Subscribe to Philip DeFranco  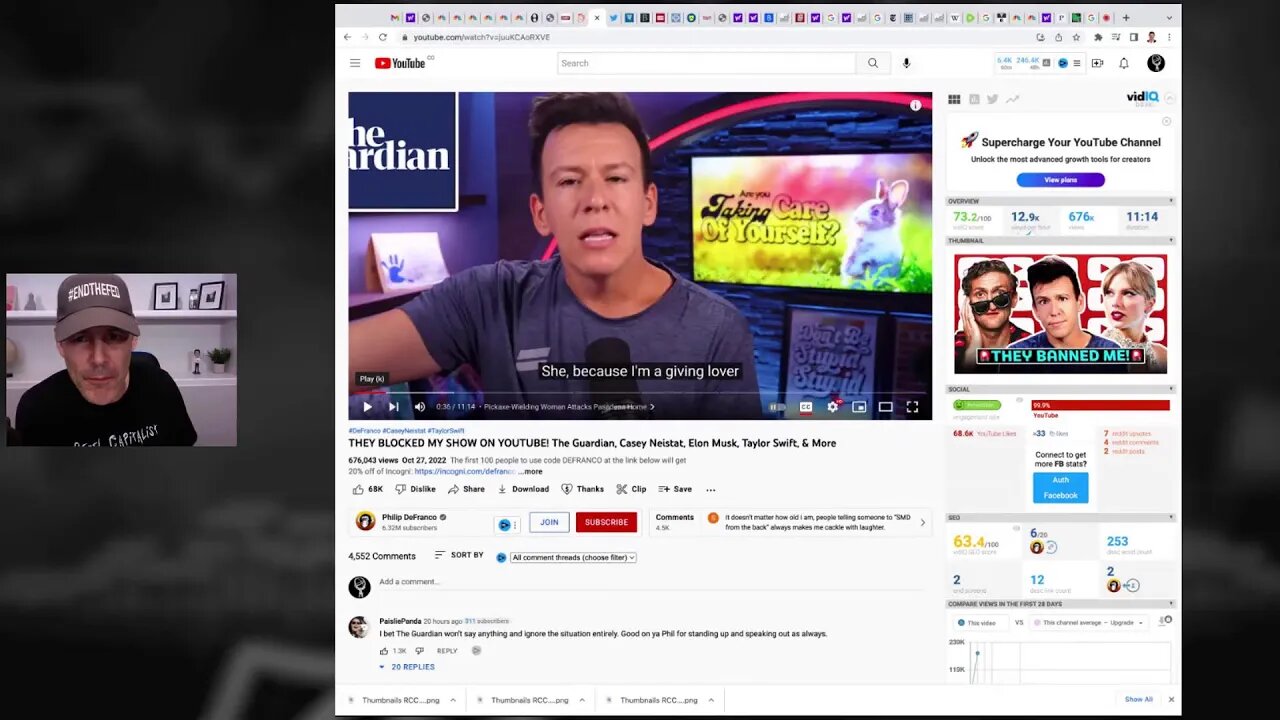(606, 522)
